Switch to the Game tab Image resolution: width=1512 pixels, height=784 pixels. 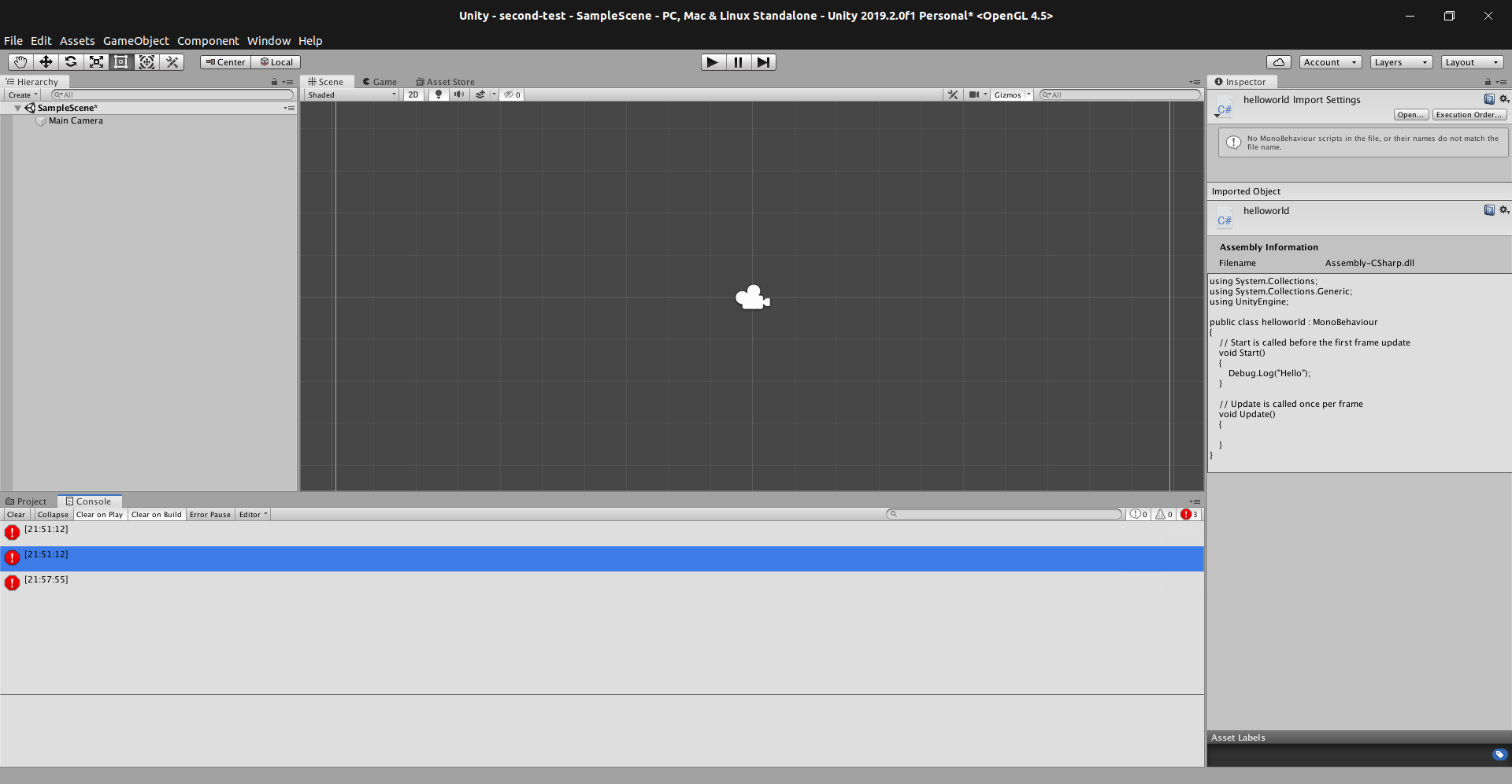(380, 82)
